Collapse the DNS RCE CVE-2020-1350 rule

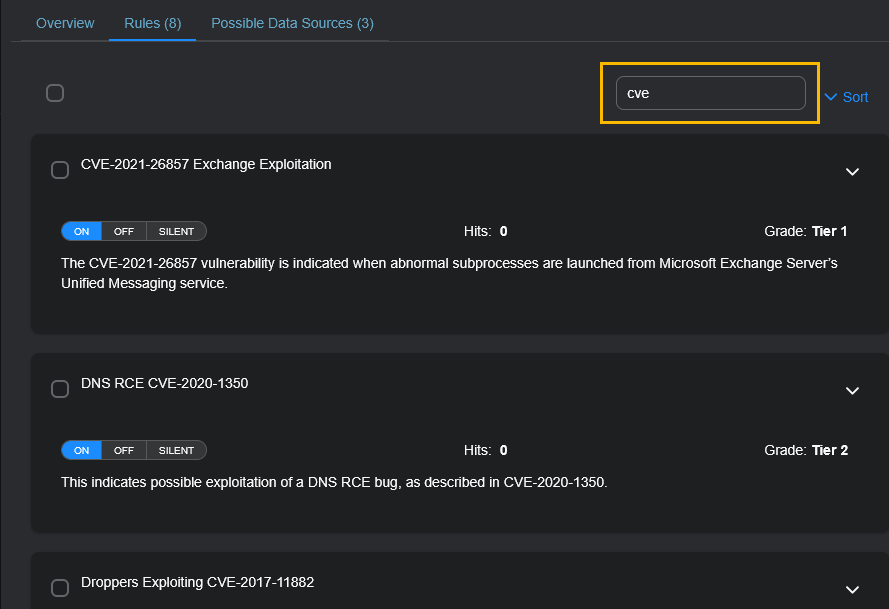coord(852,391)
